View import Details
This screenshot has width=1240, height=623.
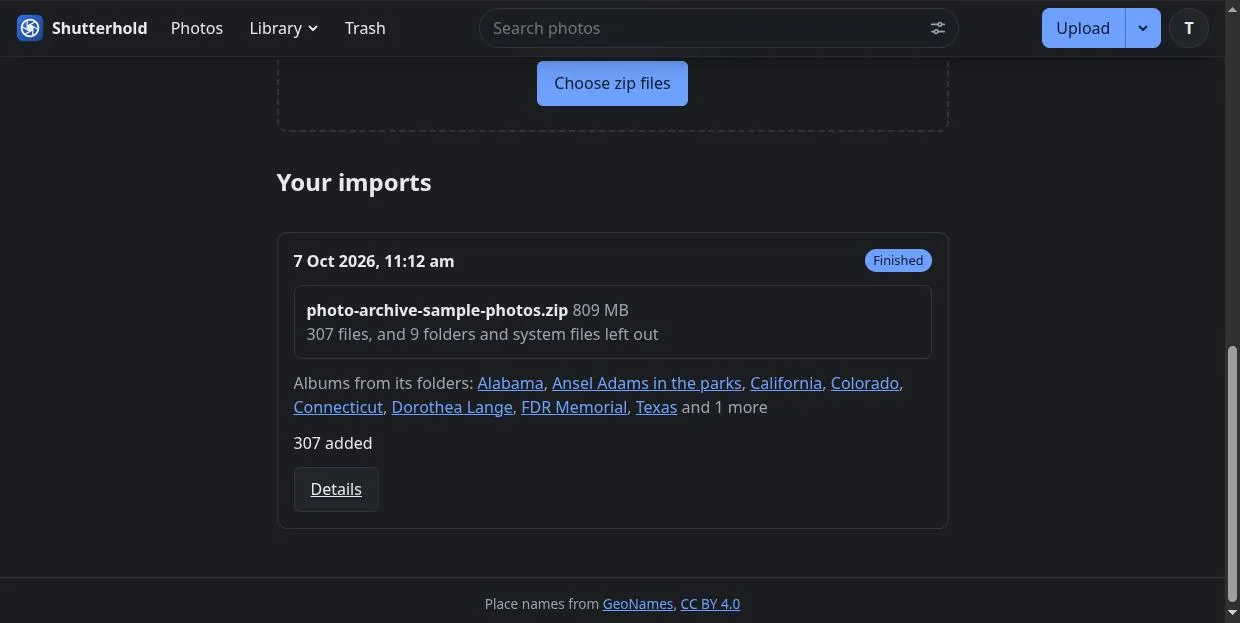point(336,489)
